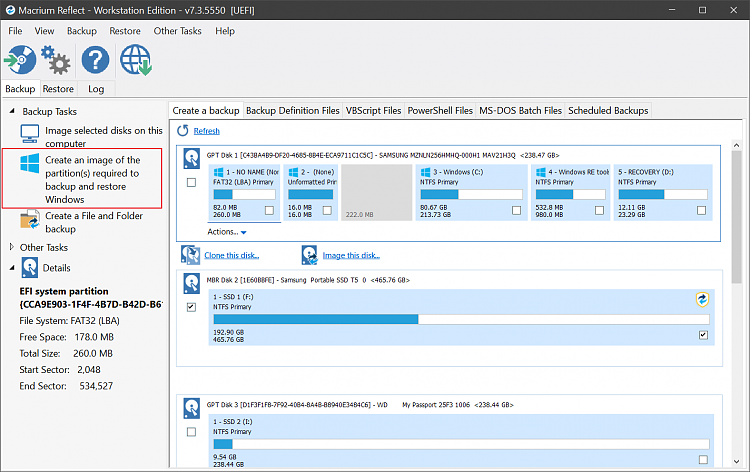Viewport: 750px width, 472px height.
Task: Click the Windows flag on Windows (C:) partition
Action: pos(425,172)
